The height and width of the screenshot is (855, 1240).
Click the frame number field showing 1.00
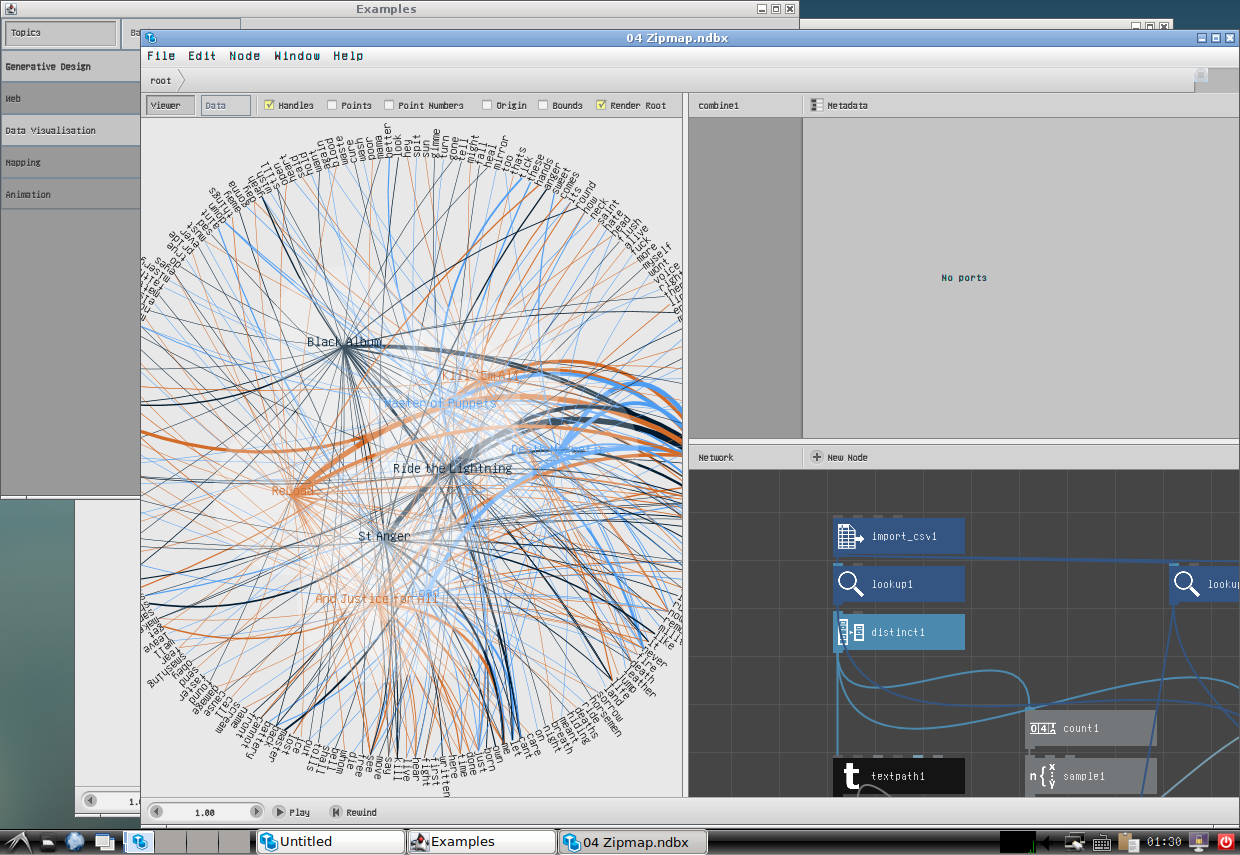[205, 812]
